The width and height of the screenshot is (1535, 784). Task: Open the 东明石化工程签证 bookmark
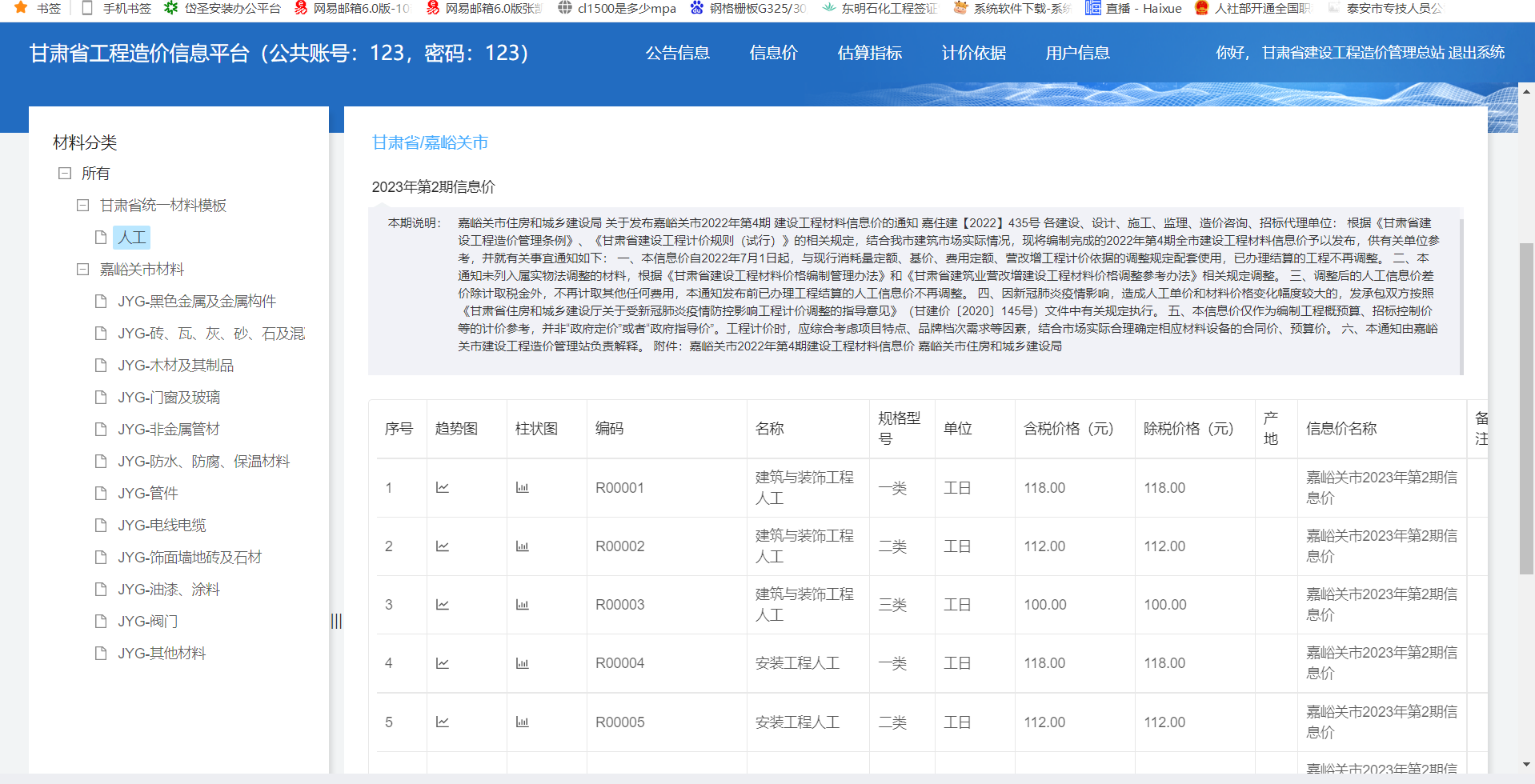tap(880, 8)
